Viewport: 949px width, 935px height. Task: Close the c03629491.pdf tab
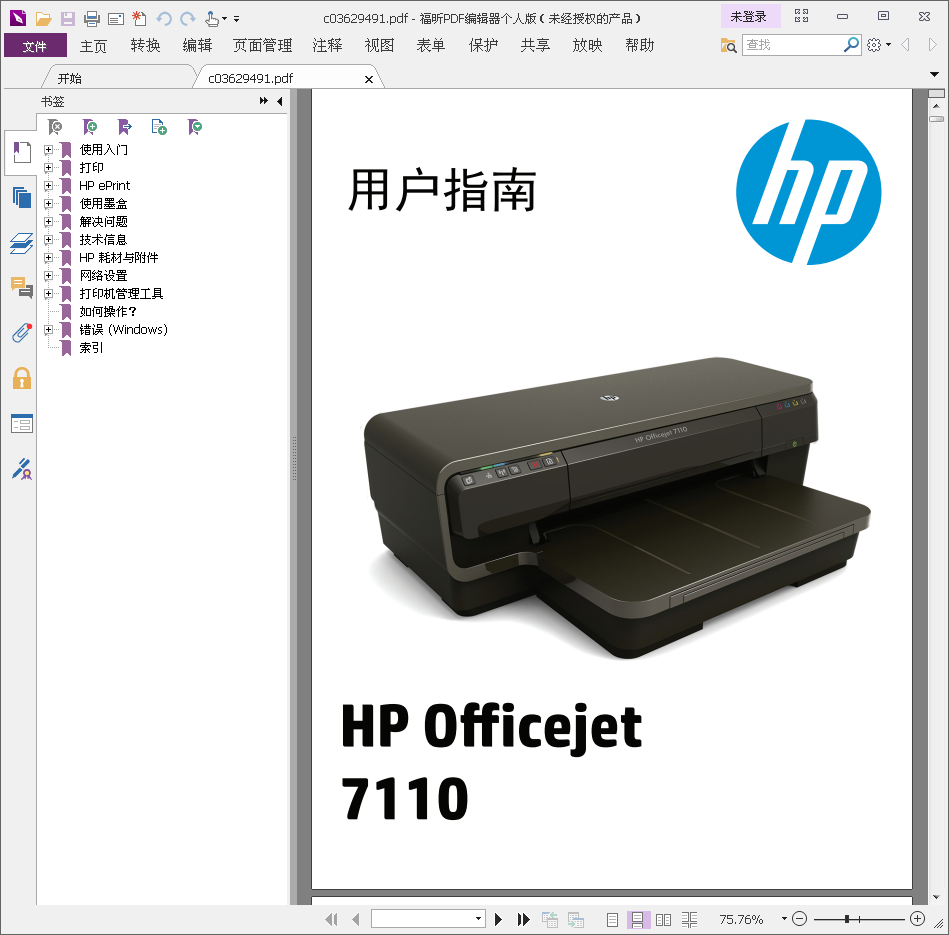369,79
